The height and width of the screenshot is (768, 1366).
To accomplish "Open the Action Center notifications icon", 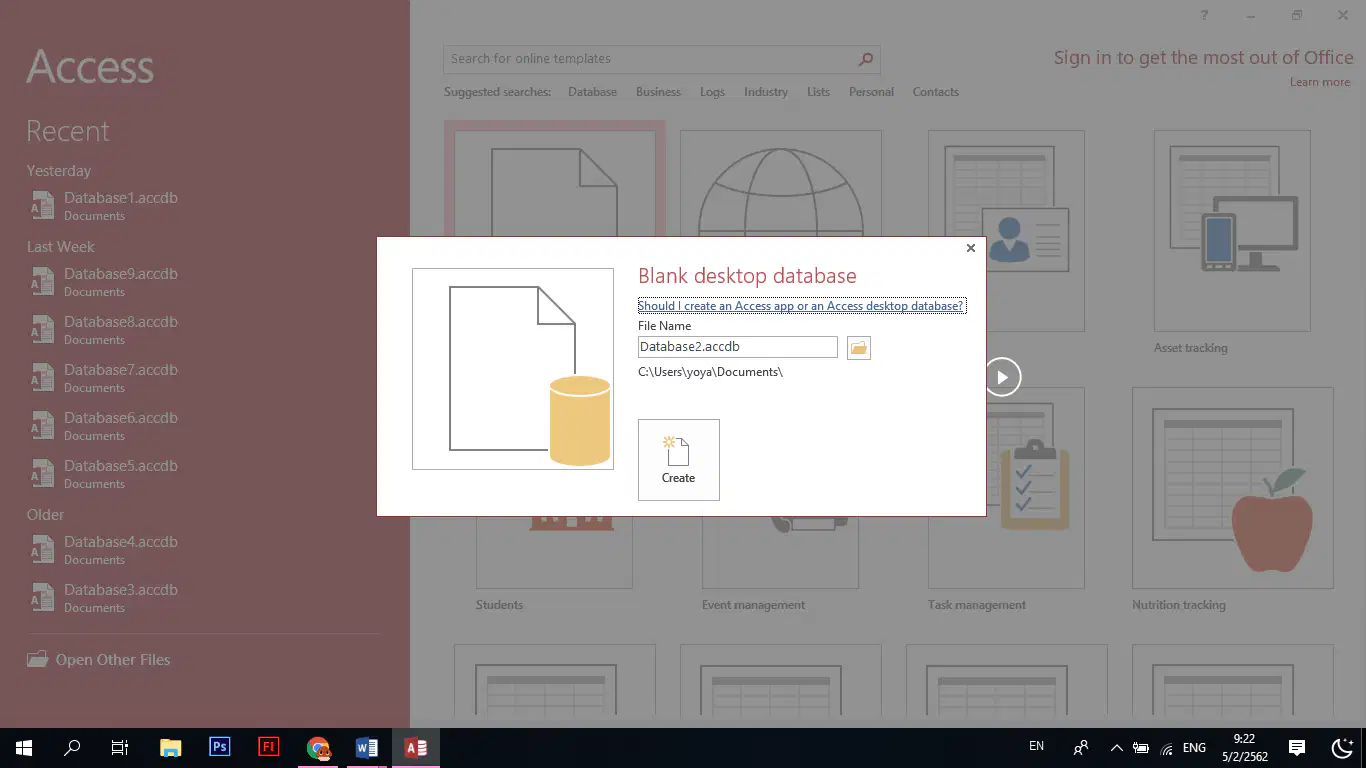I will 1297,747.
